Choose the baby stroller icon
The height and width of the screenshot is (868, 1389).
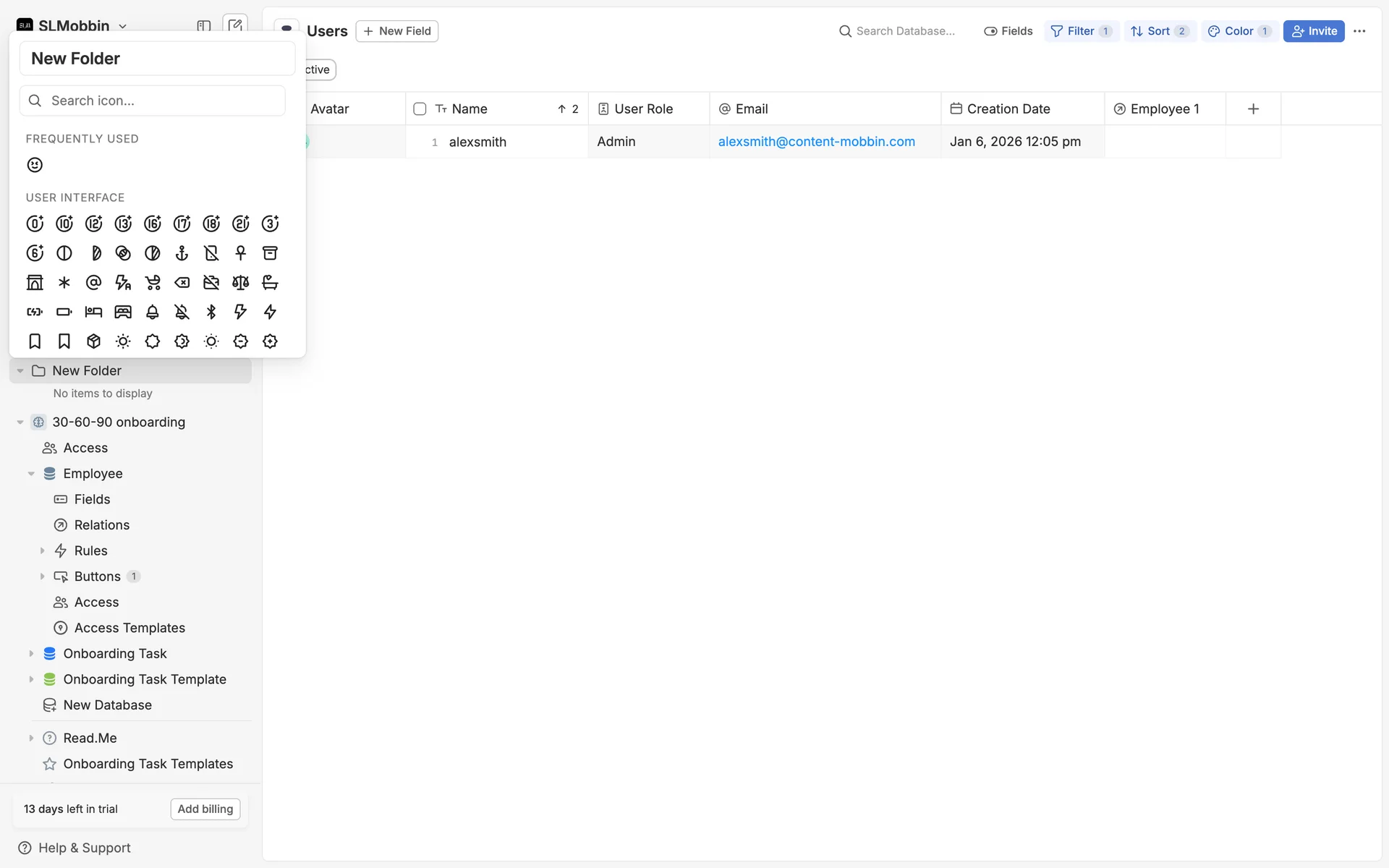[x=153, y=282]
